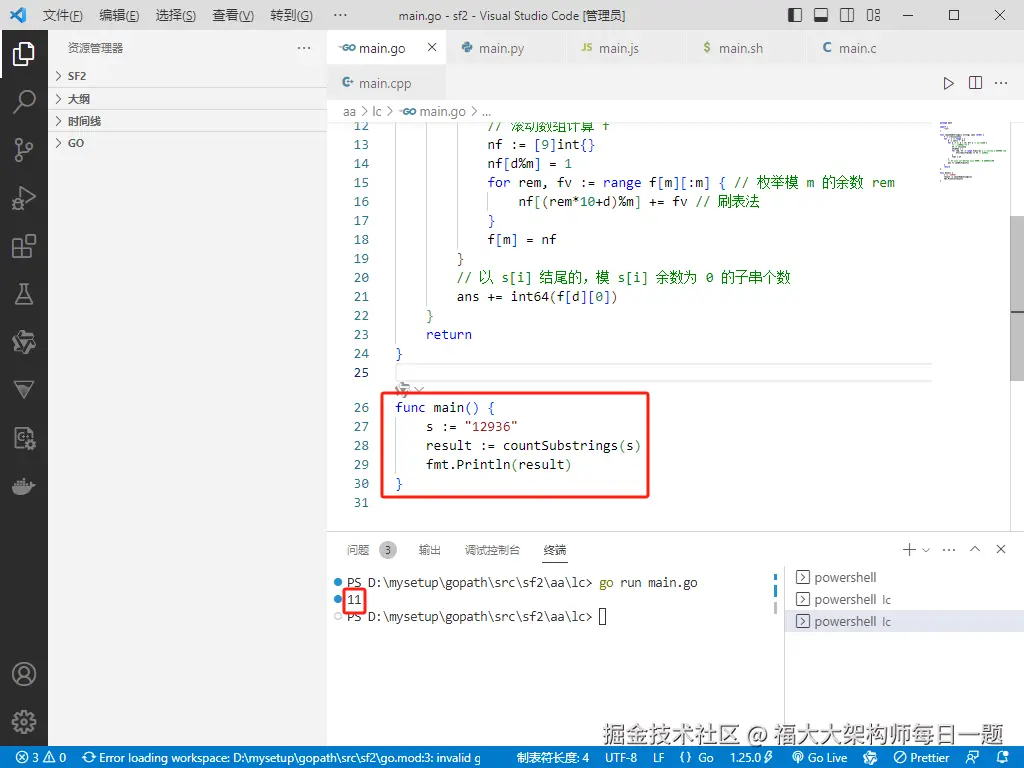Screen dimensions: 1024x768
Task: Expand the 大纲 outline section
Action: coord(188,99)
